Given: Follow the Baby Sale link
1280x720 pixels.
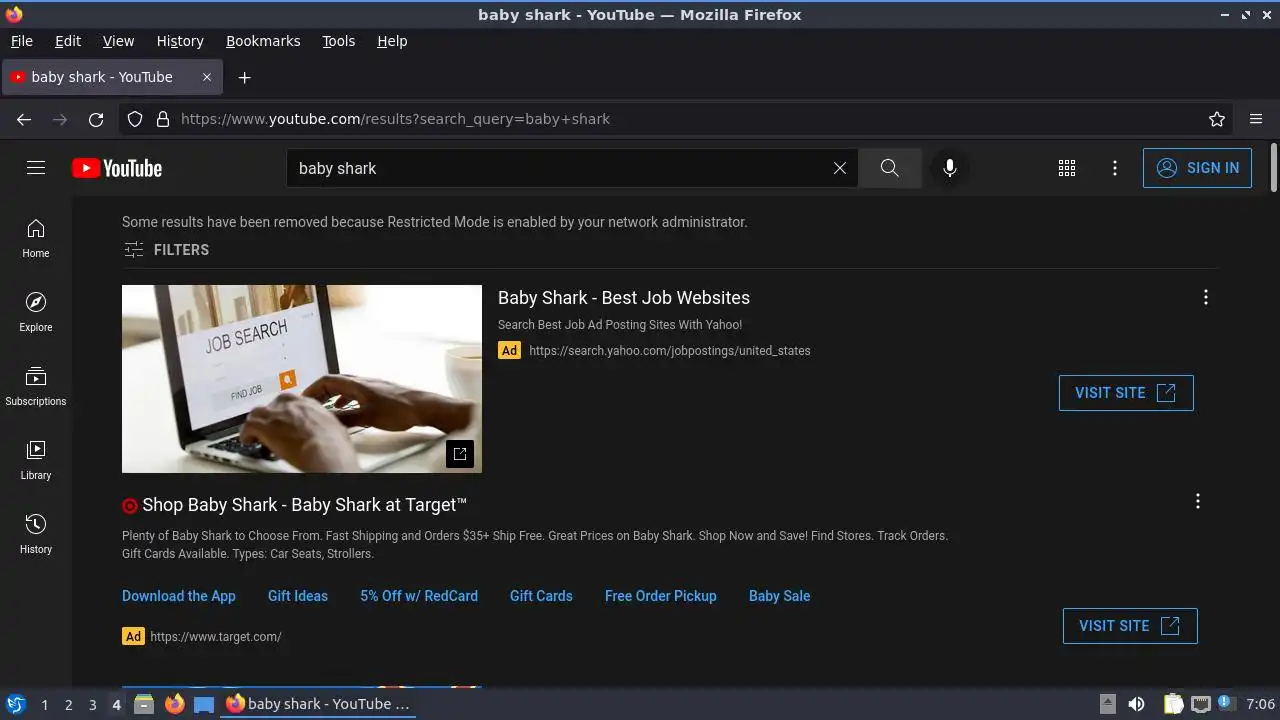Looking at the screenshot, I should (780, 596).
